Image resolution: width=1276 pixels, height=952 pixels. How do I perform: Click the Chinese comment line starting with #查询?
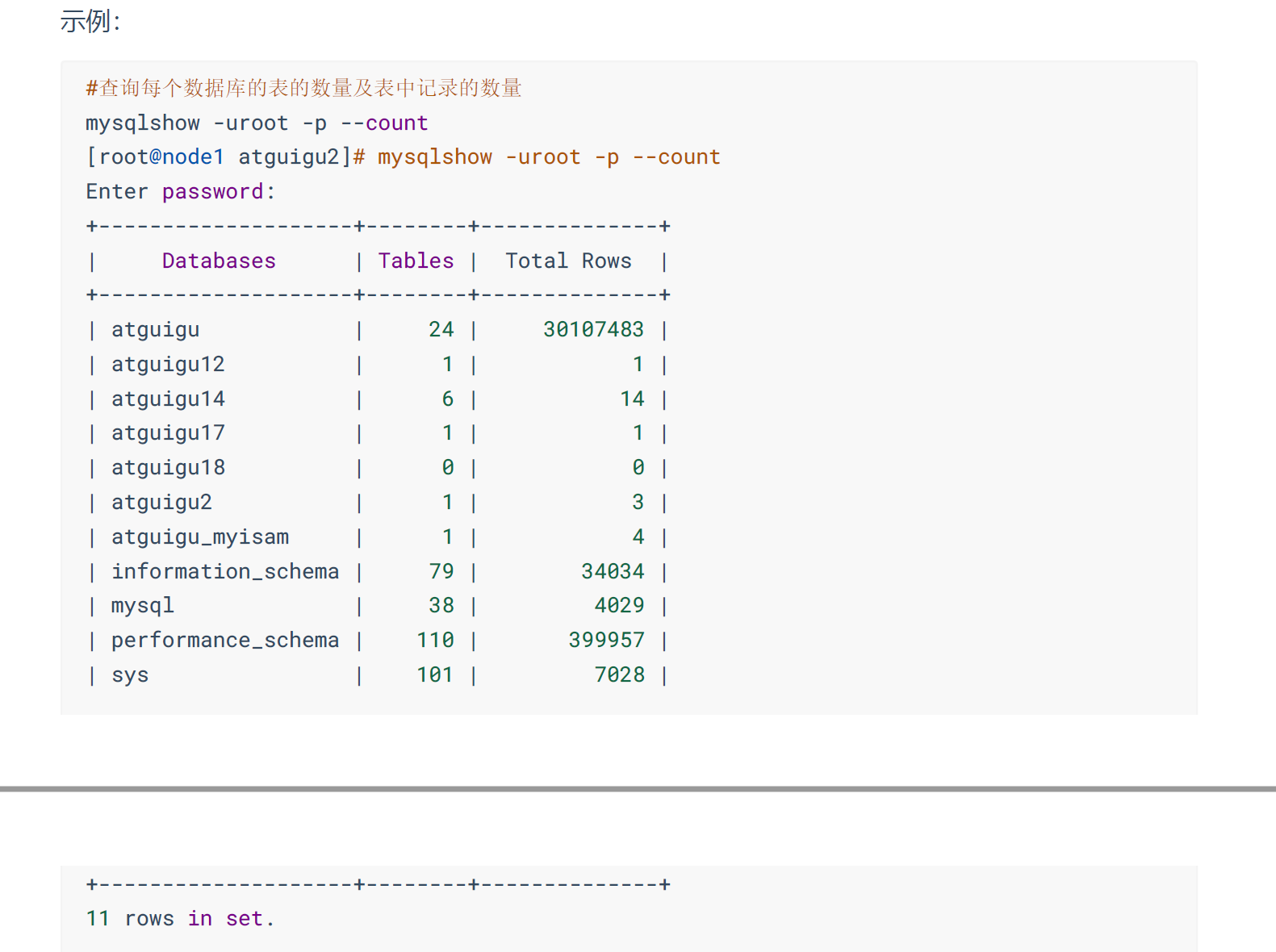point(303,88)
